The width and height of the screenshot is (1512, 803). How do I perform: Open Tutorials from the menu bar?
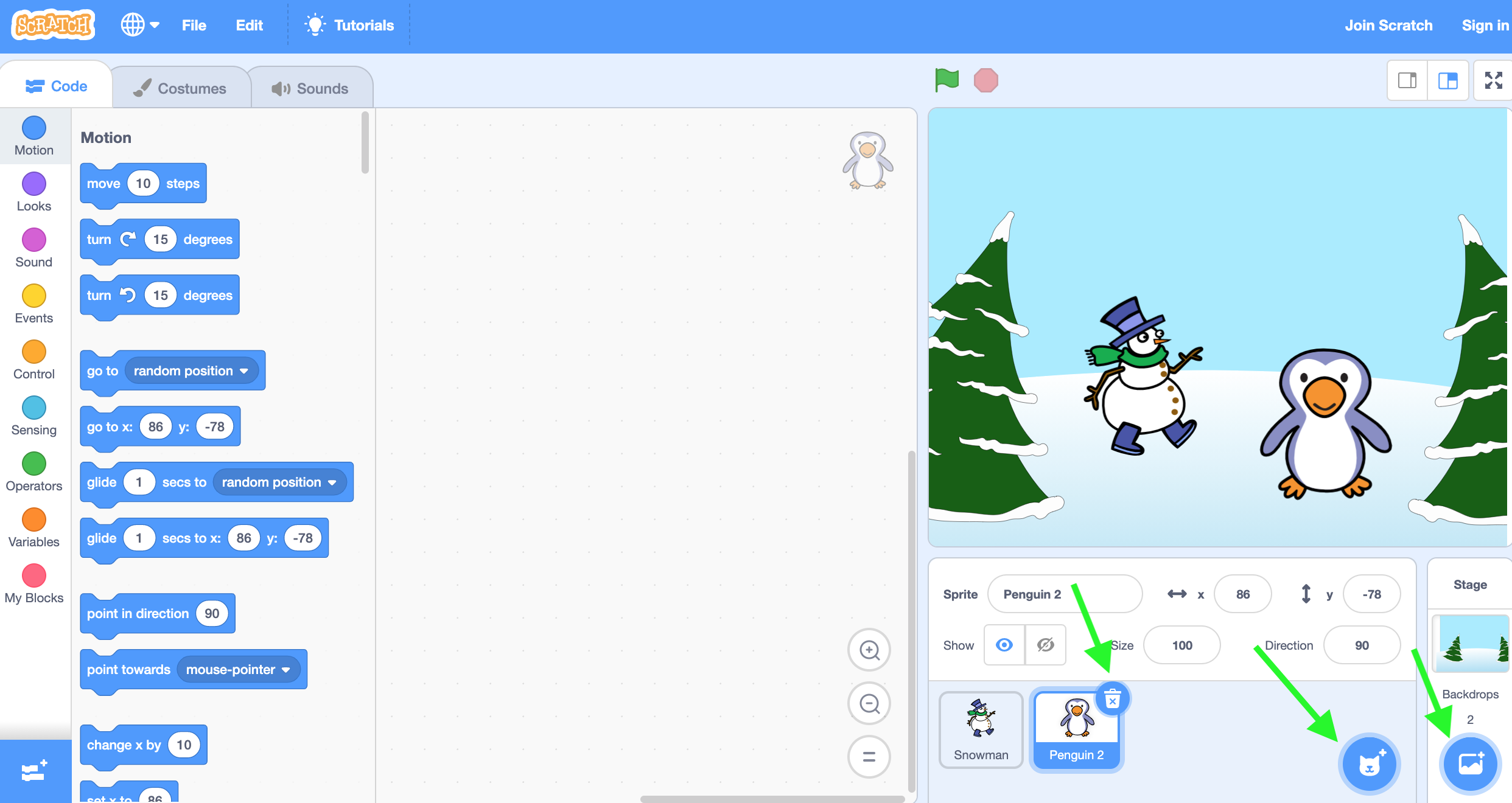click(349, 25)
